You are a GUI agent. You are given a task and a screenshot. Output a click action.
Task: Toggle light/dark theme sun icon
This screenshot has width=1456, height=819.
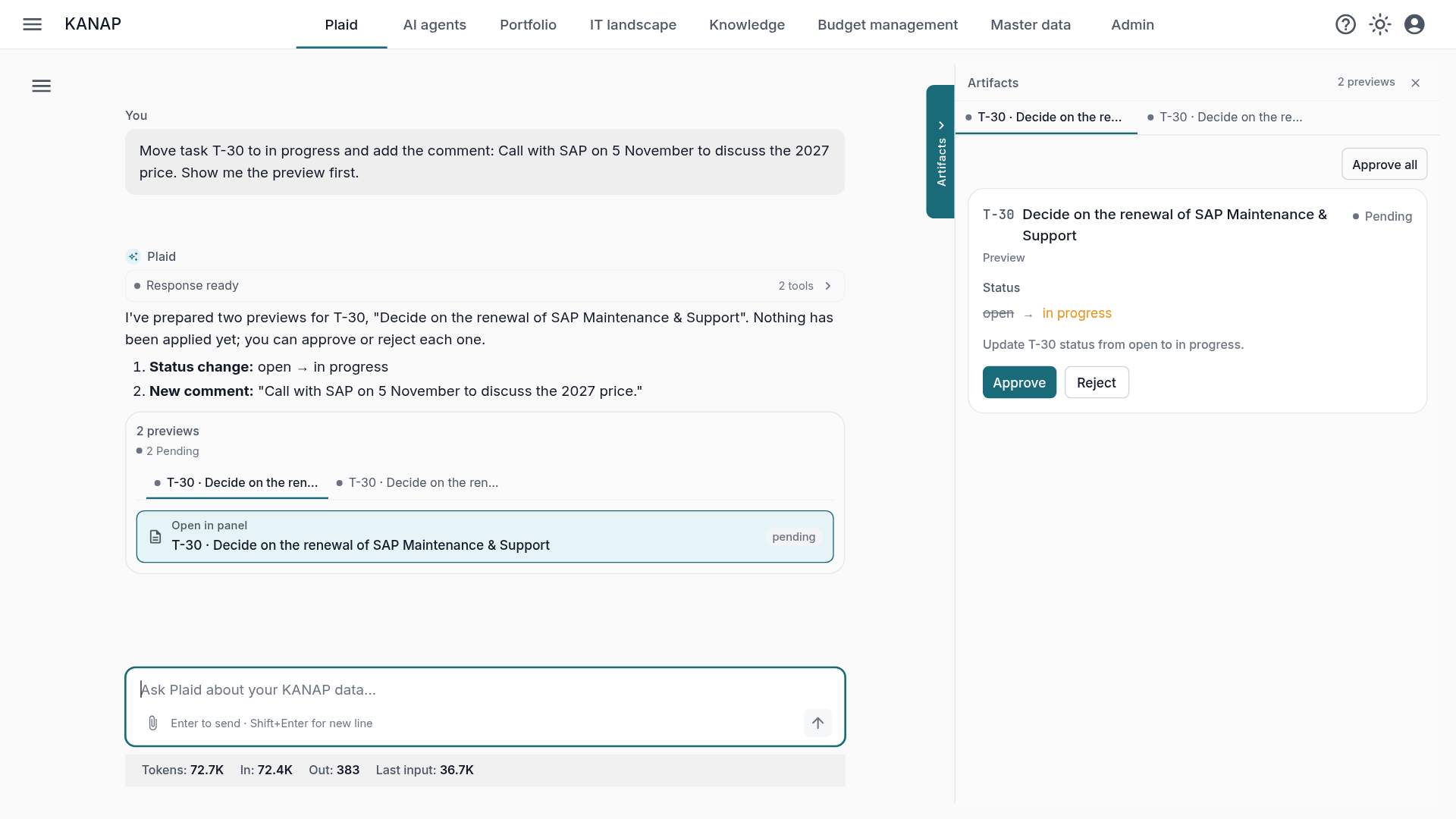pos(1380,24)
